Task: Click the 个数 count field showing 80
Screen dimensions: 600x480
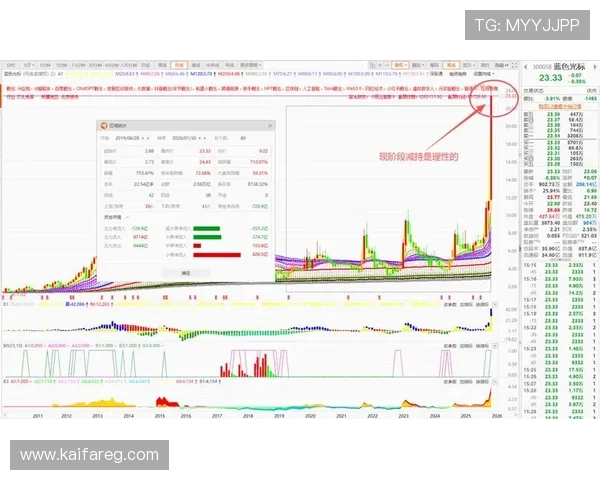Action: click(243, 139)
